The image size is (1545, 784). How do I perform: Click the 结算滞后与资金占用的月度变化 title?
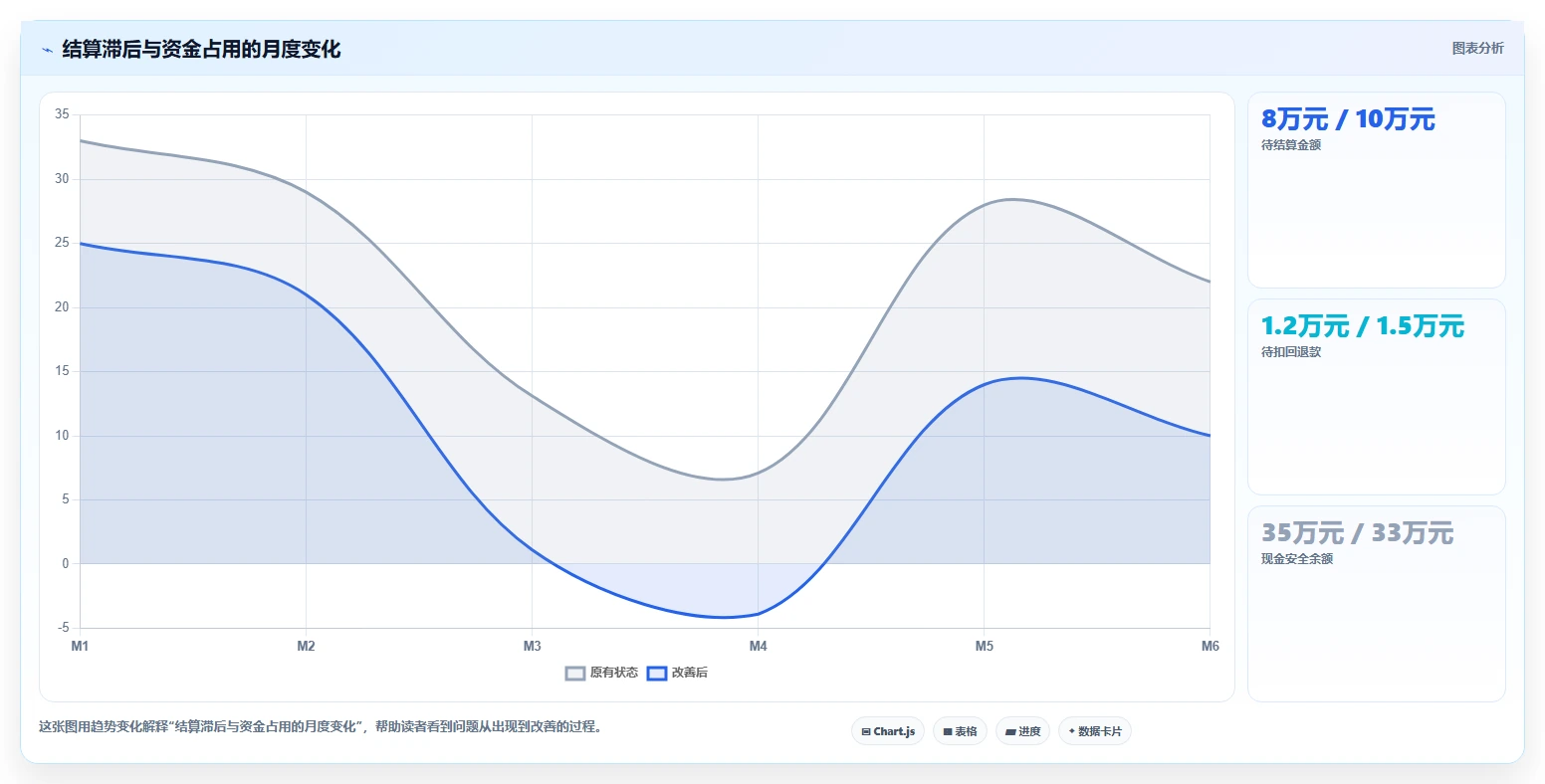pyautogui.click(x=201, y=50)
